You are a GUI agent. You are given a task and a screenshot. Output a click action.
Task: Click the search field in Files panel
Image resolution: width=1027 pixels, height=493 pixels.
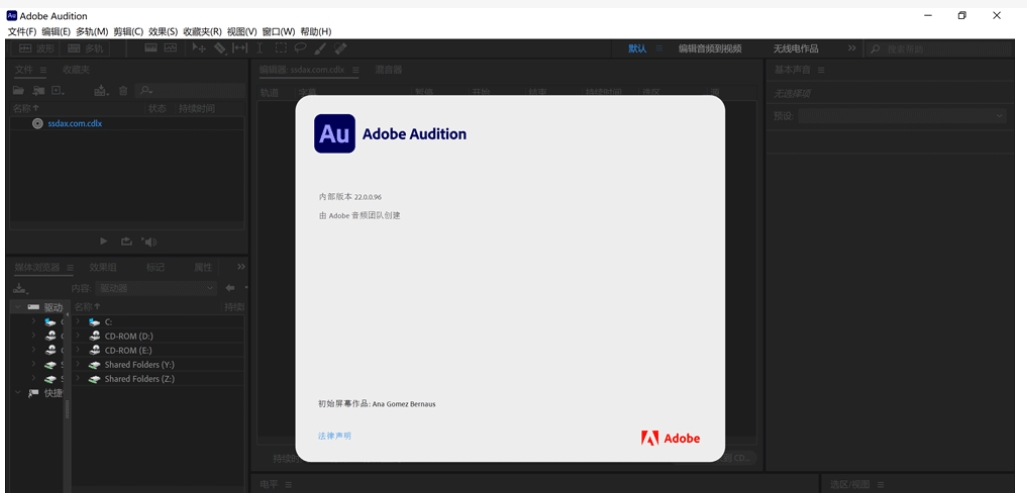pos(190,91)
